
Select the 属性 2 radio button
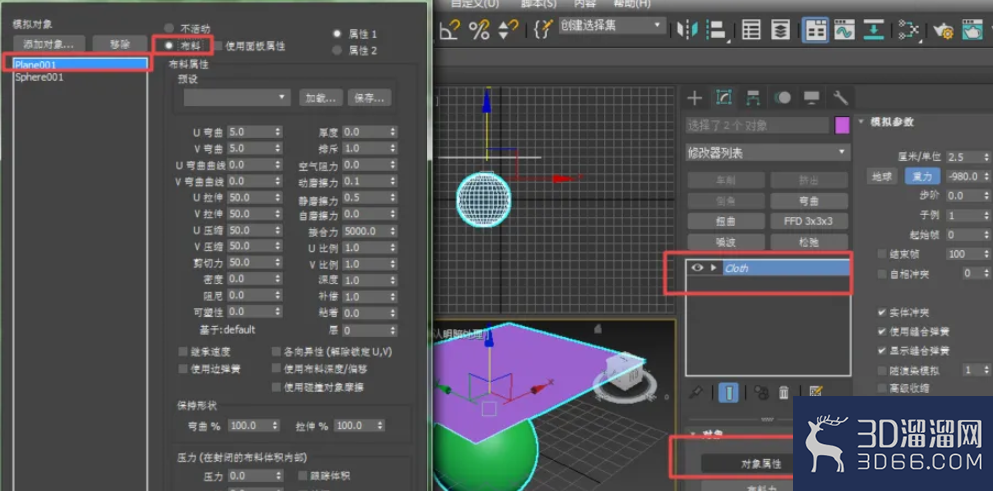(337, 50)
